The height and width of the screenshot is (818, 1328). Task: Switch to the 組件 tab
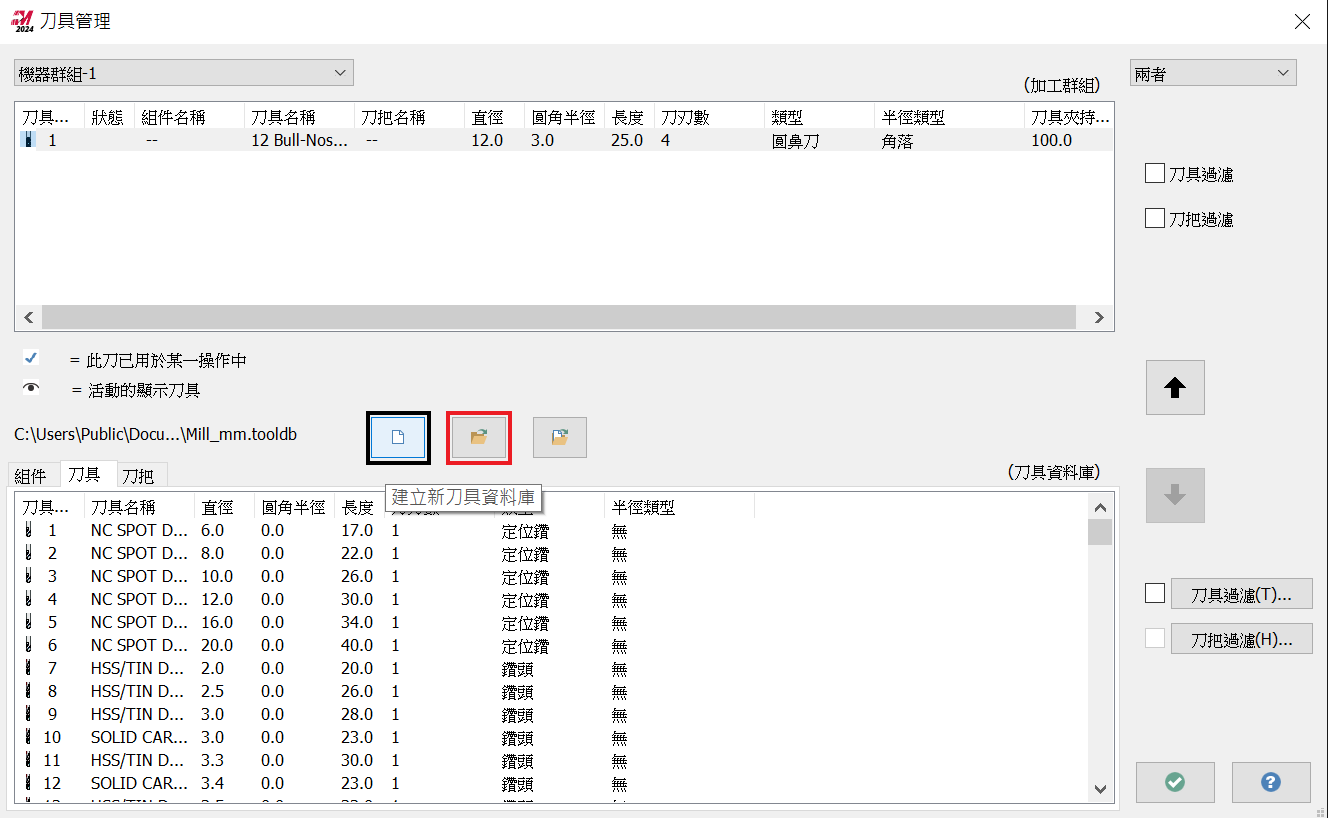click(x=31, y=476)
